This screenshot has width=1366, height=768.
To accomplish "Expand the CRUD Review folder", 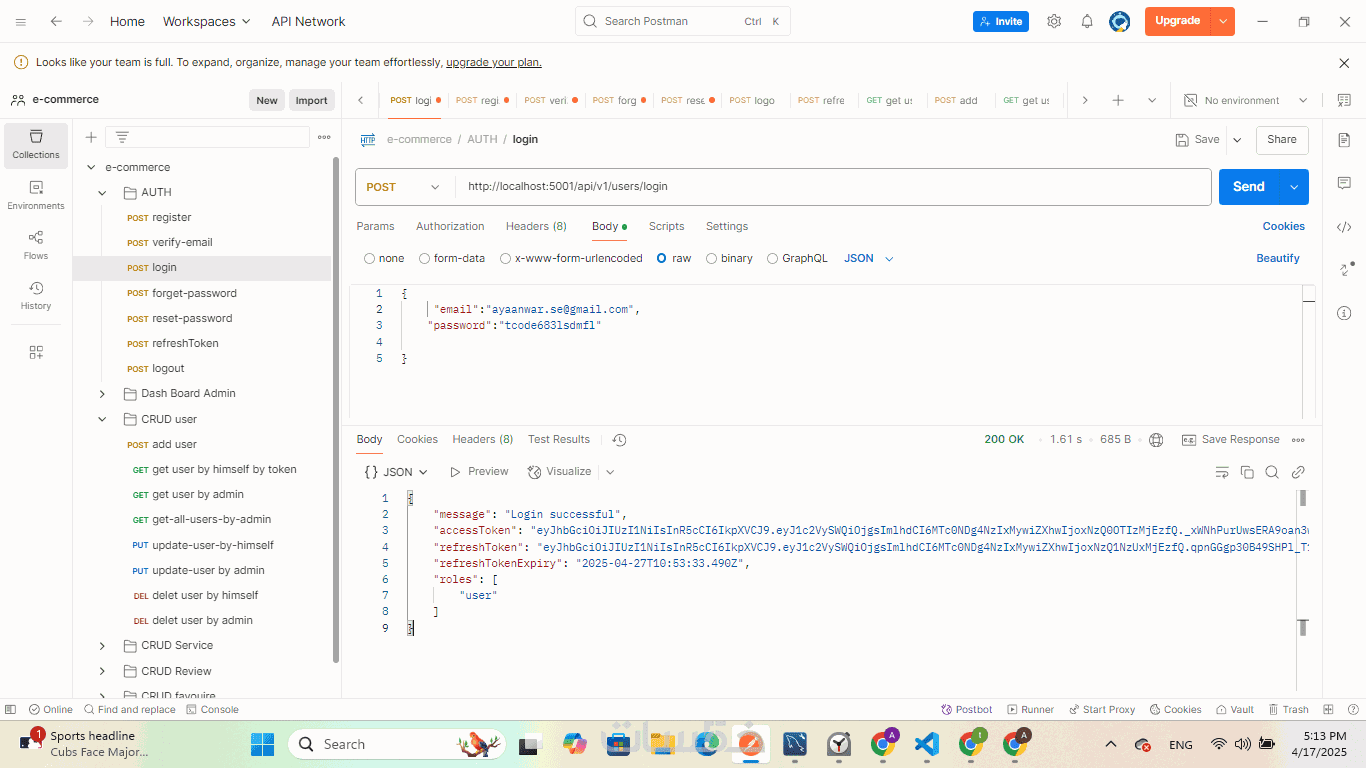I will coord(102,671).
